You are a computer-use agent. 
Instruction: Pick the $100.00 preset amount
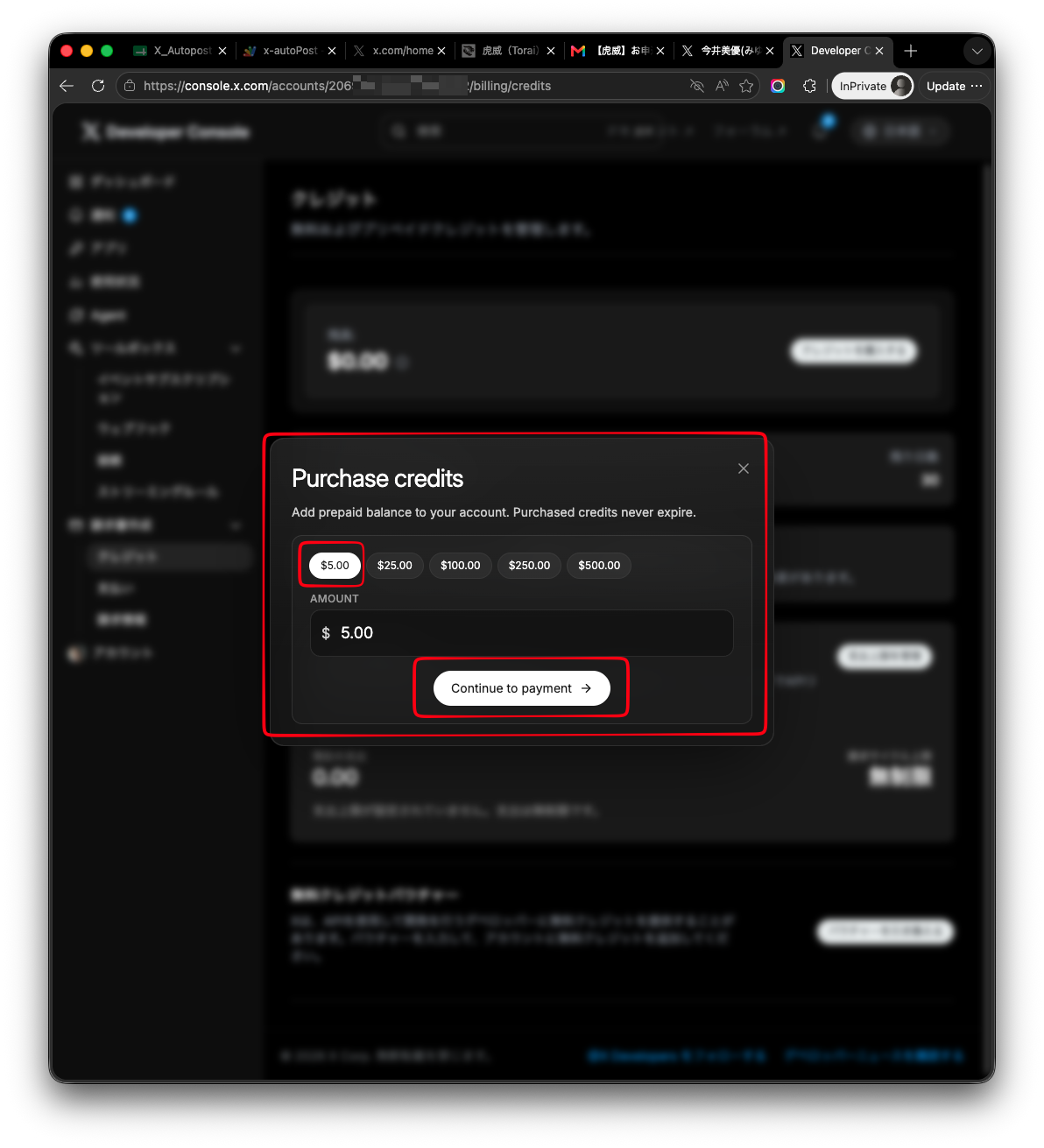[x=461, y=566]
